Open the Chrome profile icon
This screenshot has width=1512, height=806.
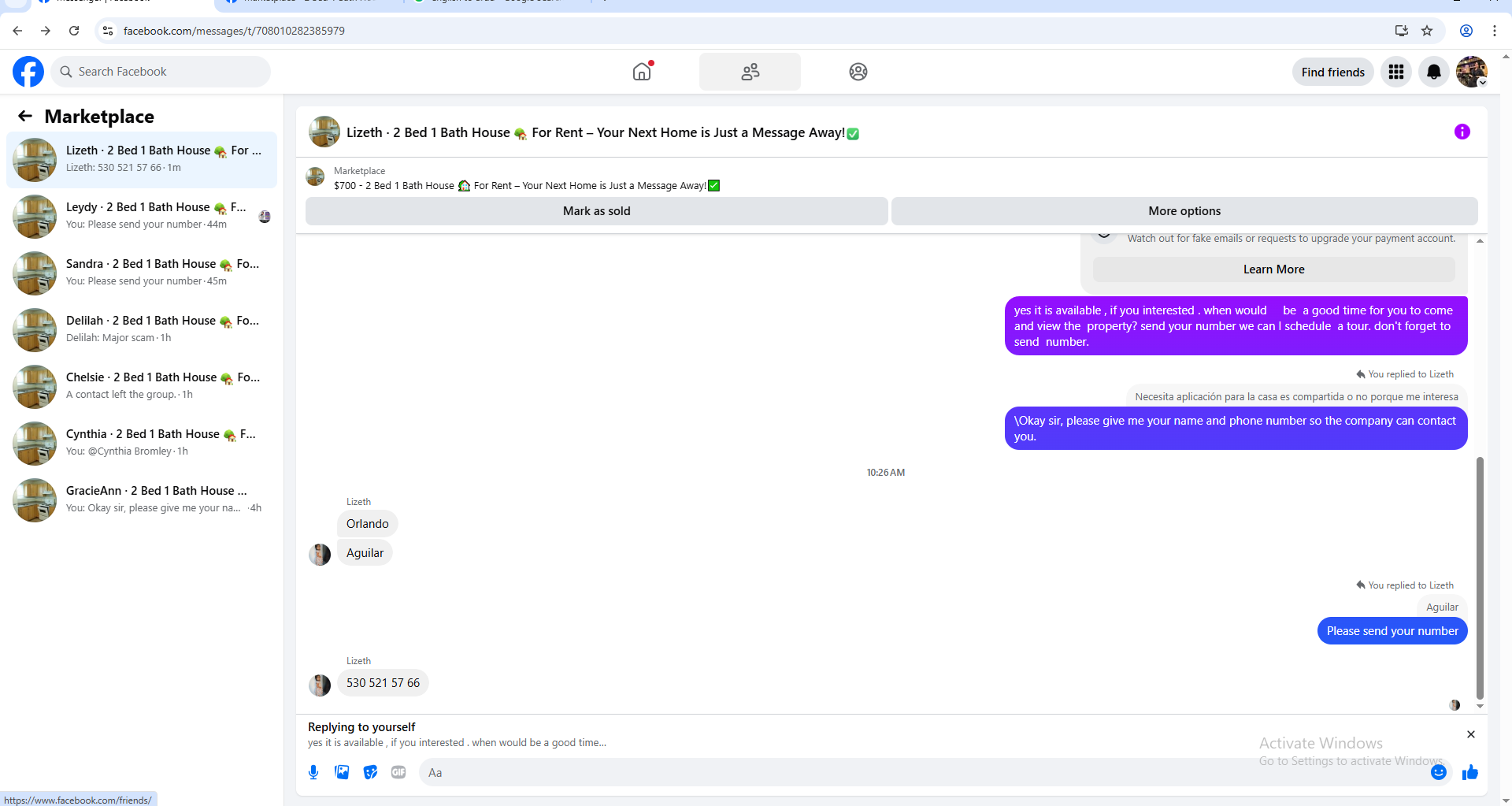[x=1466, y=31]
